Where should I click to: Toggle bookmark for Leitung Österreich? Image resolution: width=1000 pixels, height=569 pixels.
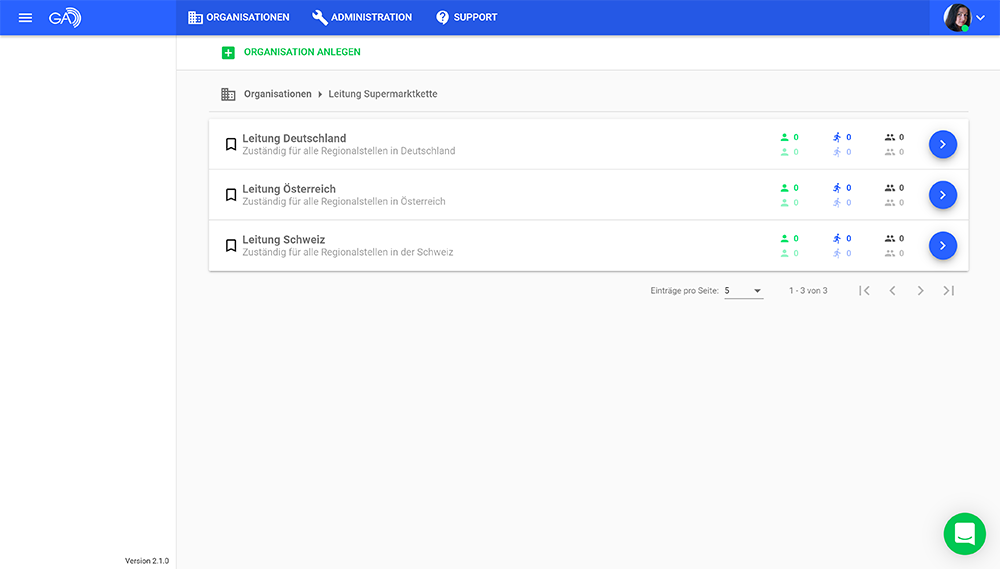[231, 195]
